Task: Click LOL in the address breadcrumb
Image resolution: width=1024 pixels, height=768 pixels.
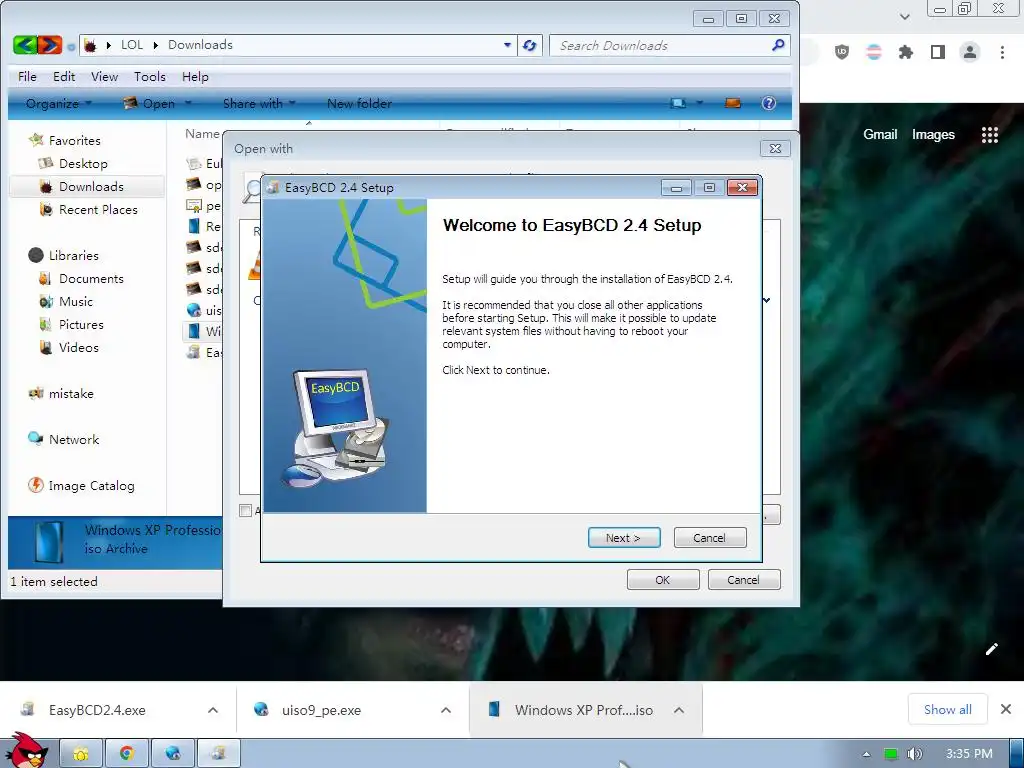Action: pos(132,45)
